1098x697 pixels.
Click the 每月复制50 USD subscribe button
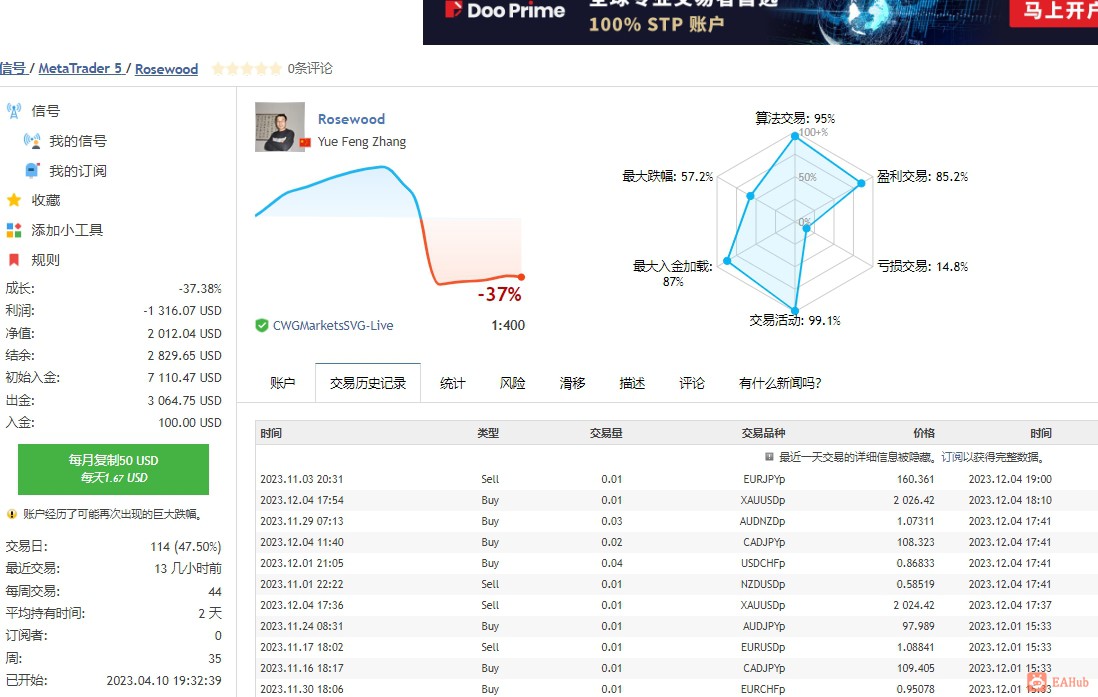point(113,469)
